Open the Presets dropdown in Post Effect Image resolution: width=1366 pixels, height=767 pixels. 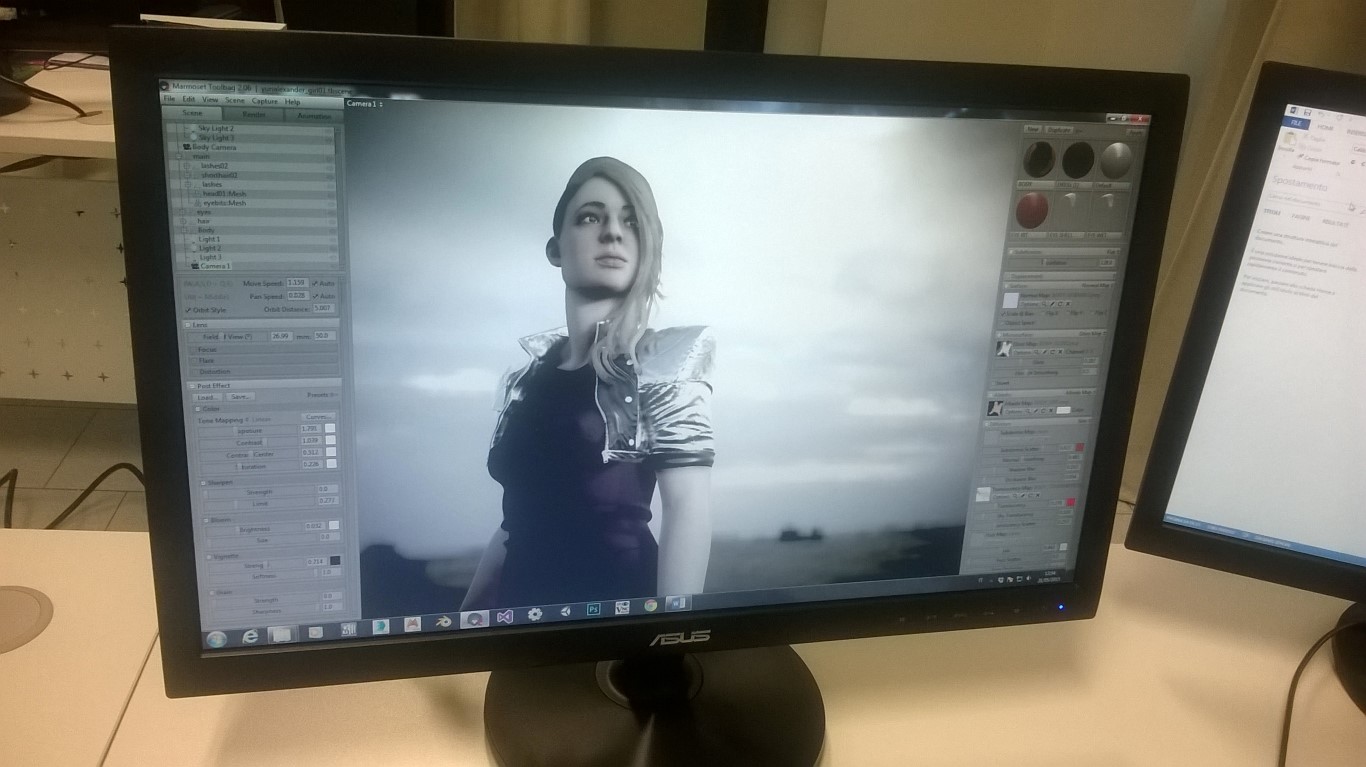coord(320,396)
